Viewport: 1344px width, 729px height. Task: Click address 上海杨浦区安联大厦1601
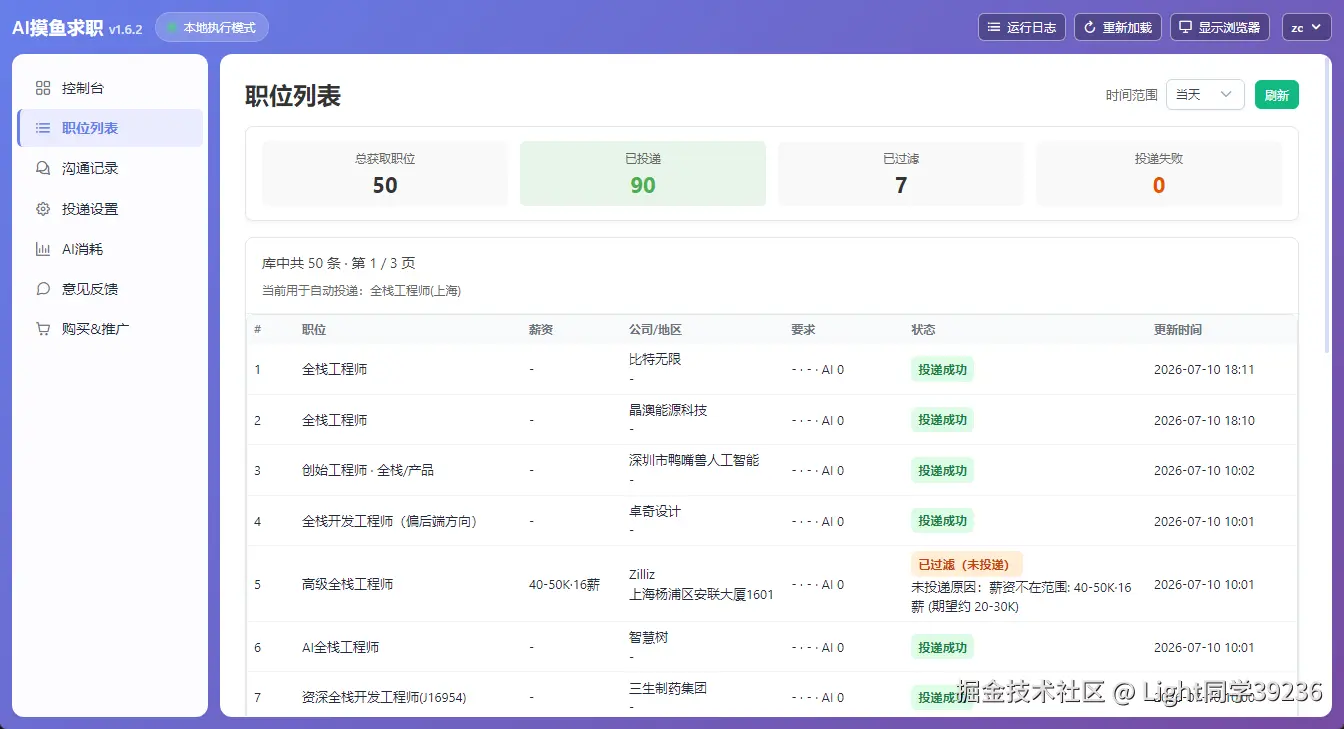tap(701, 594)
